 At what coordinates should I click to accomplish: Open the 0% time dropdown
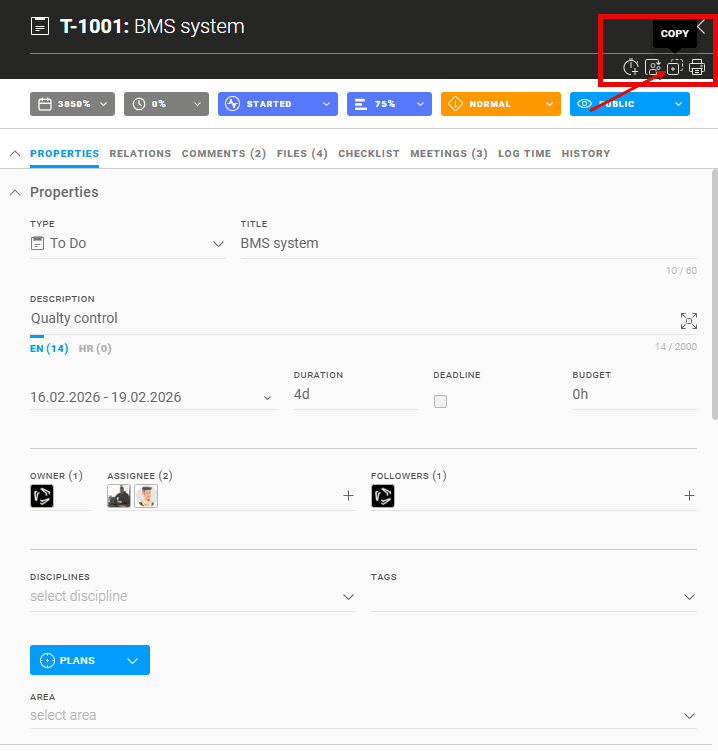point(166,104)
